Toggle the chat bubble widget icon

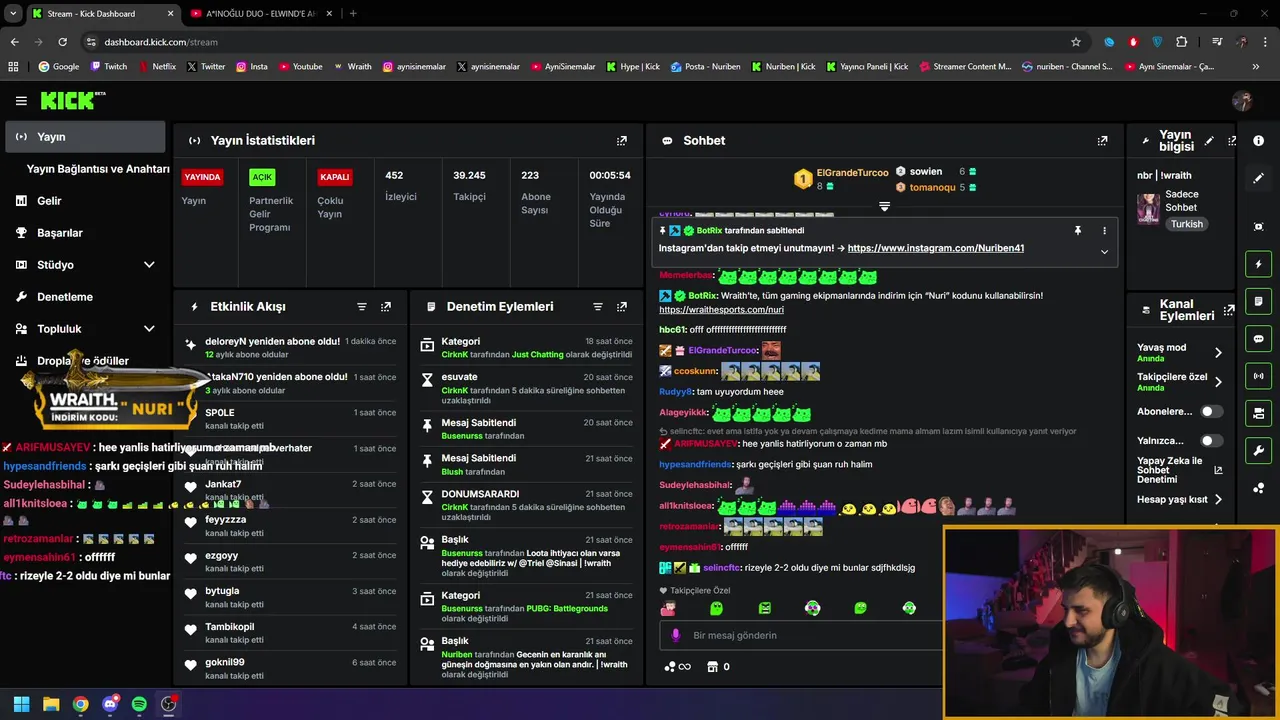tap(1258, 338)
